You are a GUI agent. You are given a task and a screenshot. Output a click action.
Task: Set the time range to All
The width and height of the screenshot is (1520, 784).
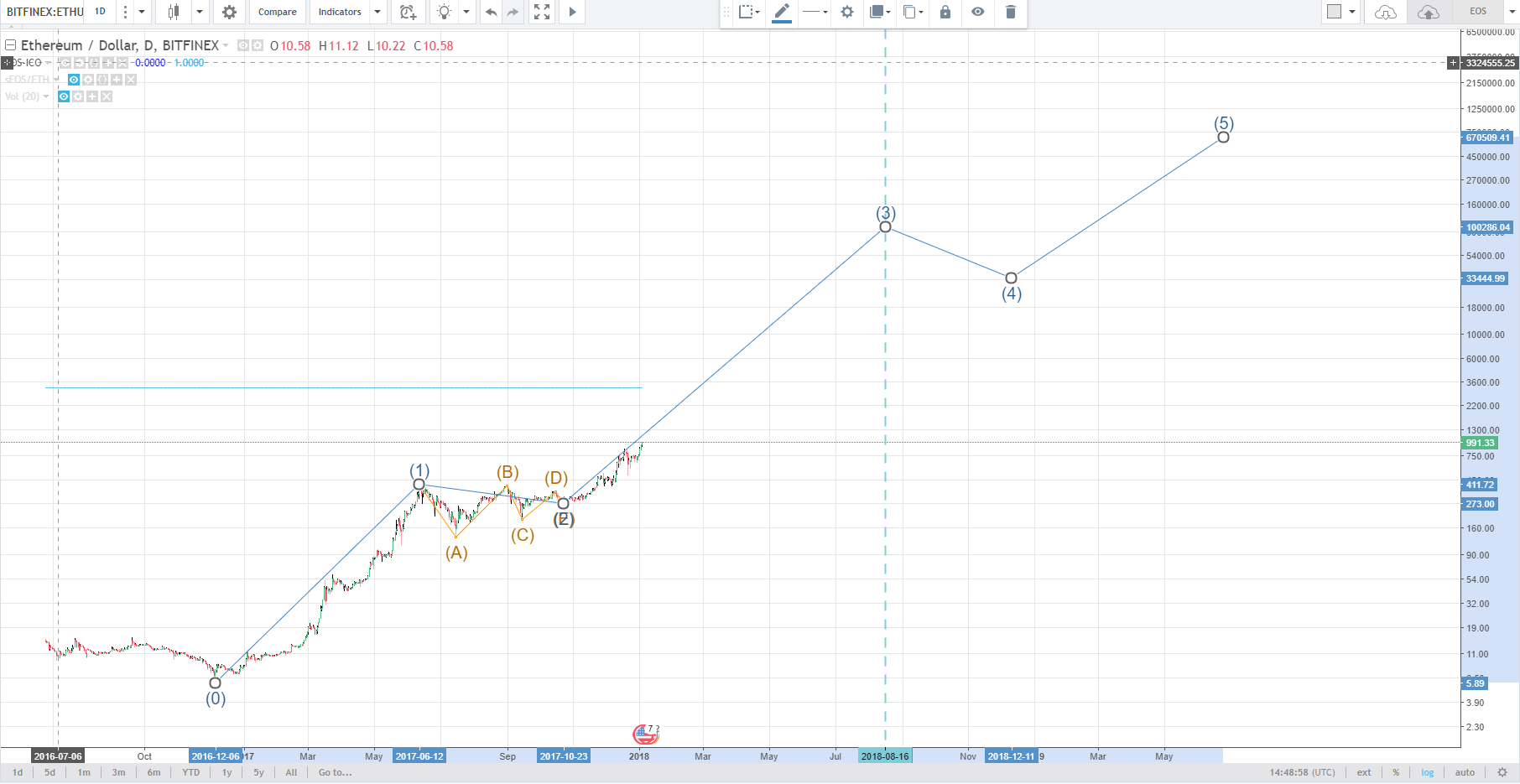pos(291,772)
